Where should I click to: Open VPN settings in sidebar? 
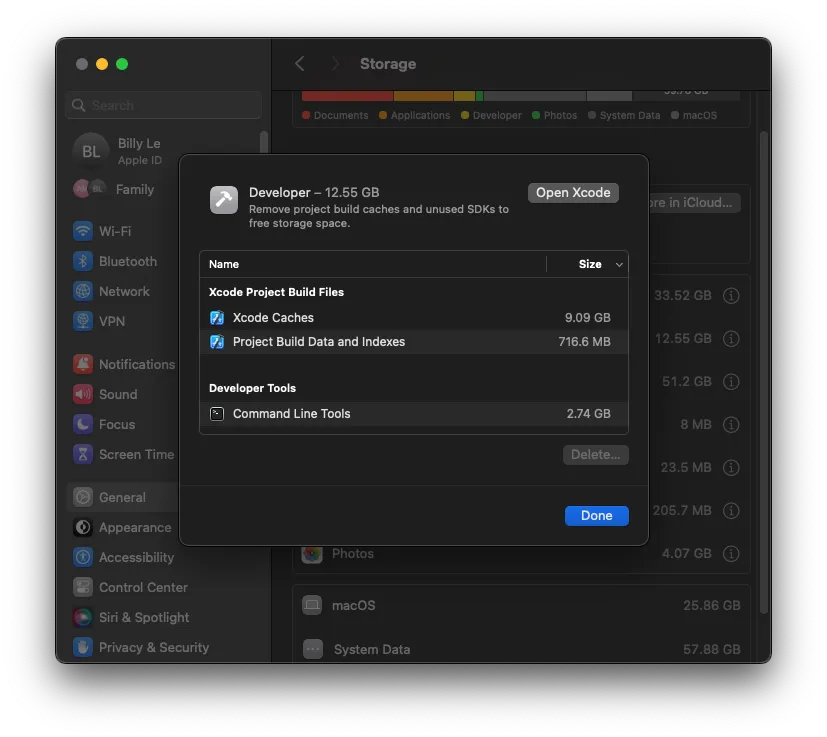[99, 321]
